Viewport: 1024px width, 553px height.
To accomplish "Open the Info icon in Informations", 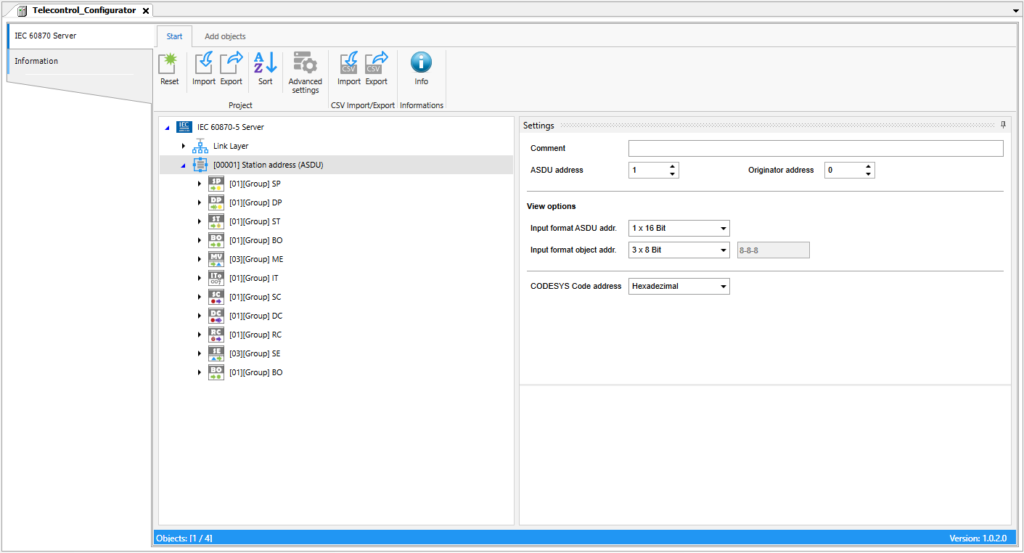I will pyautogui.click(x=421, y=64).
